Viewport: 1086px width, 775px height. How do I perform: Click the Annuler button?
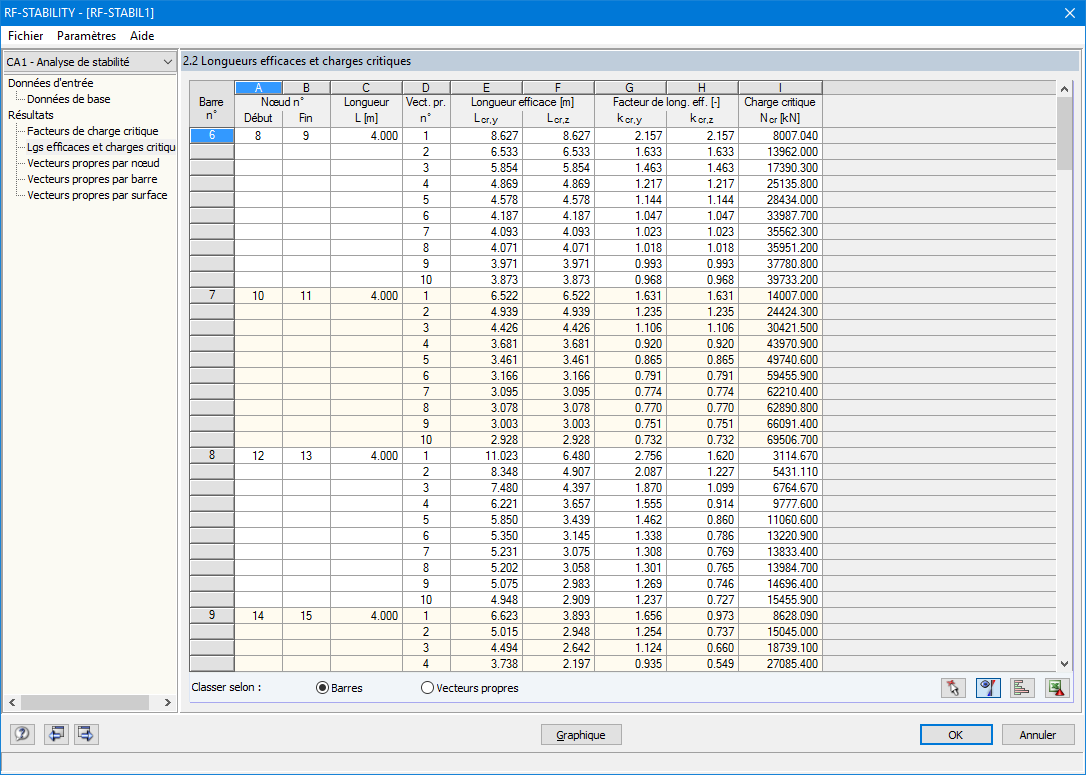coord(1038,735)
